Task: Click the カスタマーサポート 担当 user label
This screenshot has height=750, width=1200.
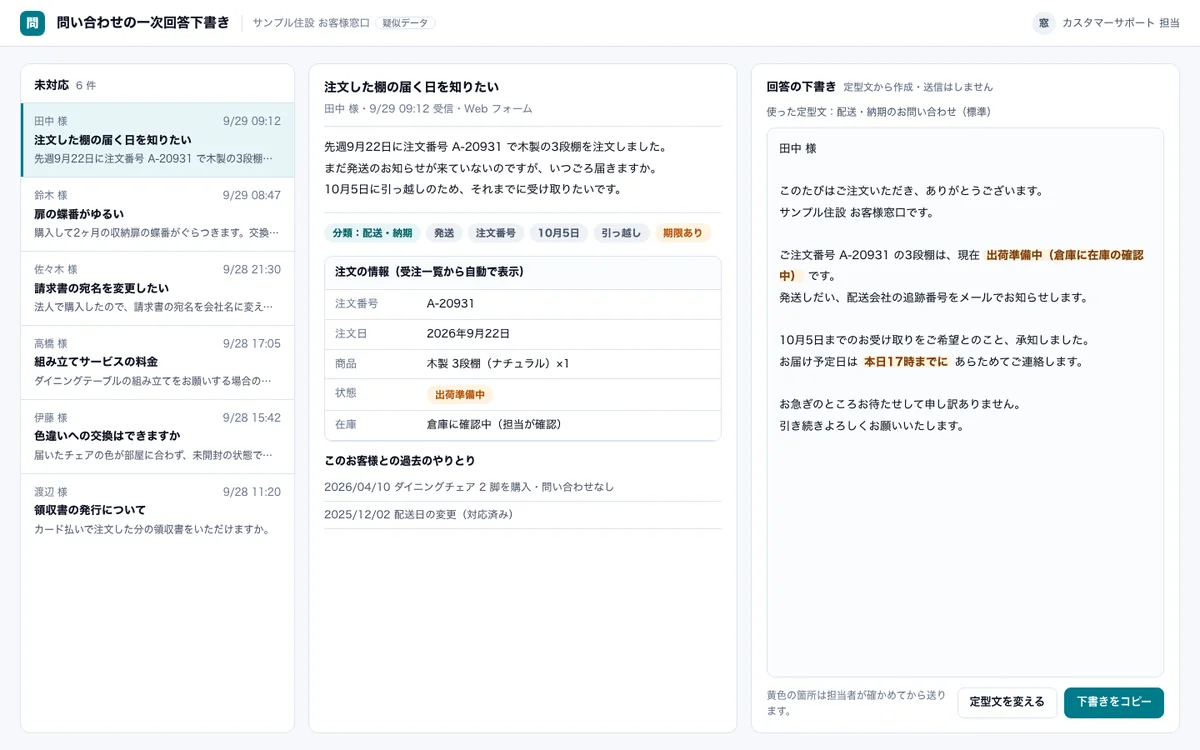Action: (1121, 23)
